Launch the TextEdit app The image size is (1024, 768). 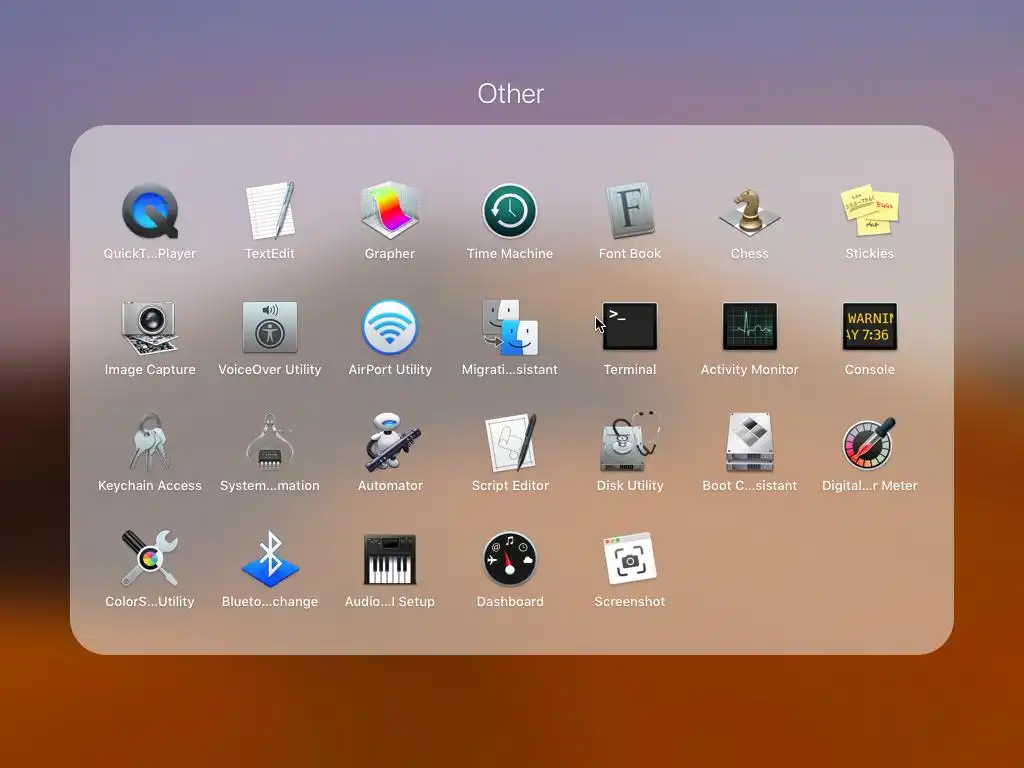point(270,211)
